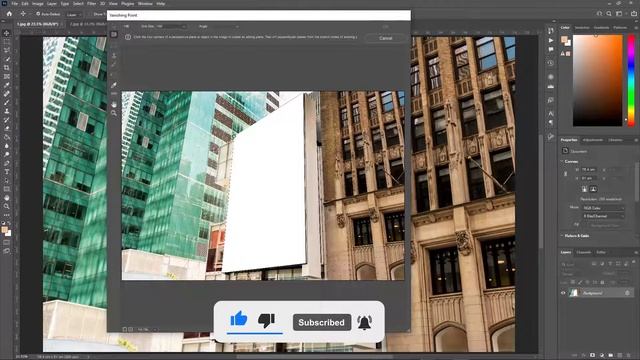Image resolution: width=640 pixels, height=360 pixels.
Task: Click the Home icon in options bar
Action: [x=9, y=14]
